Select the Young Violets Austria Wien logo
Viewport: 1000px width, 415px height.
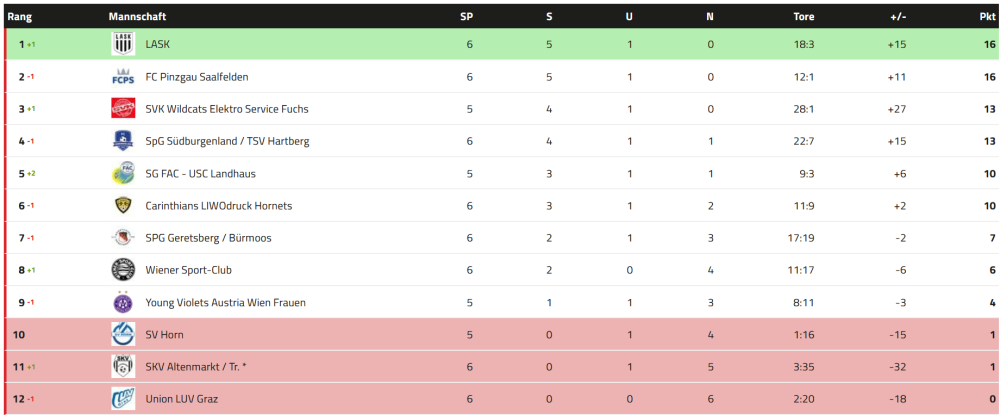(x=123, y=302)
